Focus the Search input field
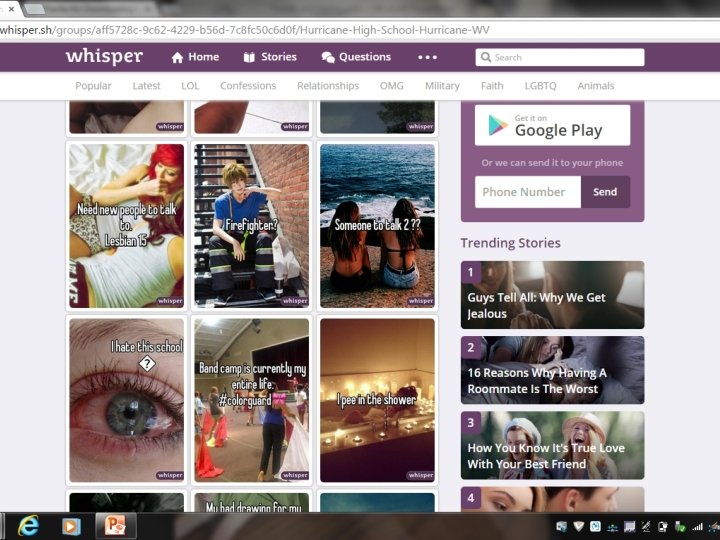Viewport: 720px width, 540px height. point(560,57)
